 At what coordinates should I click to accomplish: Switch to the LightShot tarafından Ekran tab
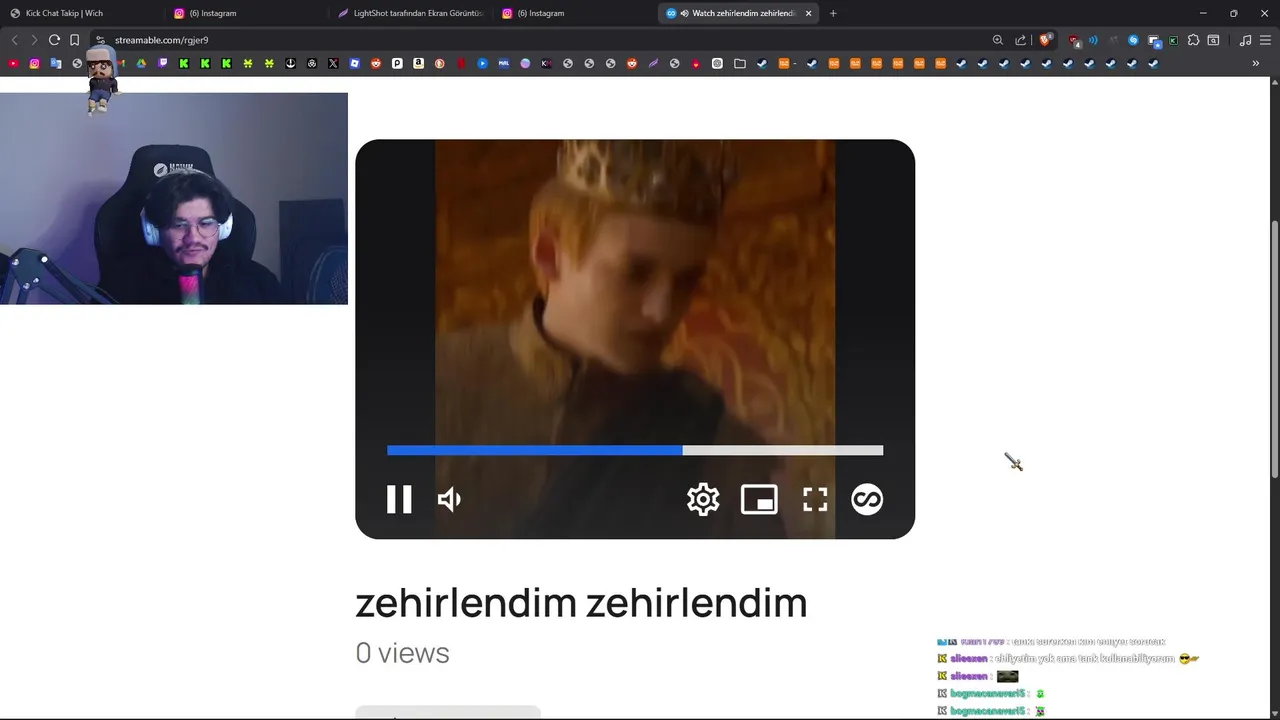point(412,13)
